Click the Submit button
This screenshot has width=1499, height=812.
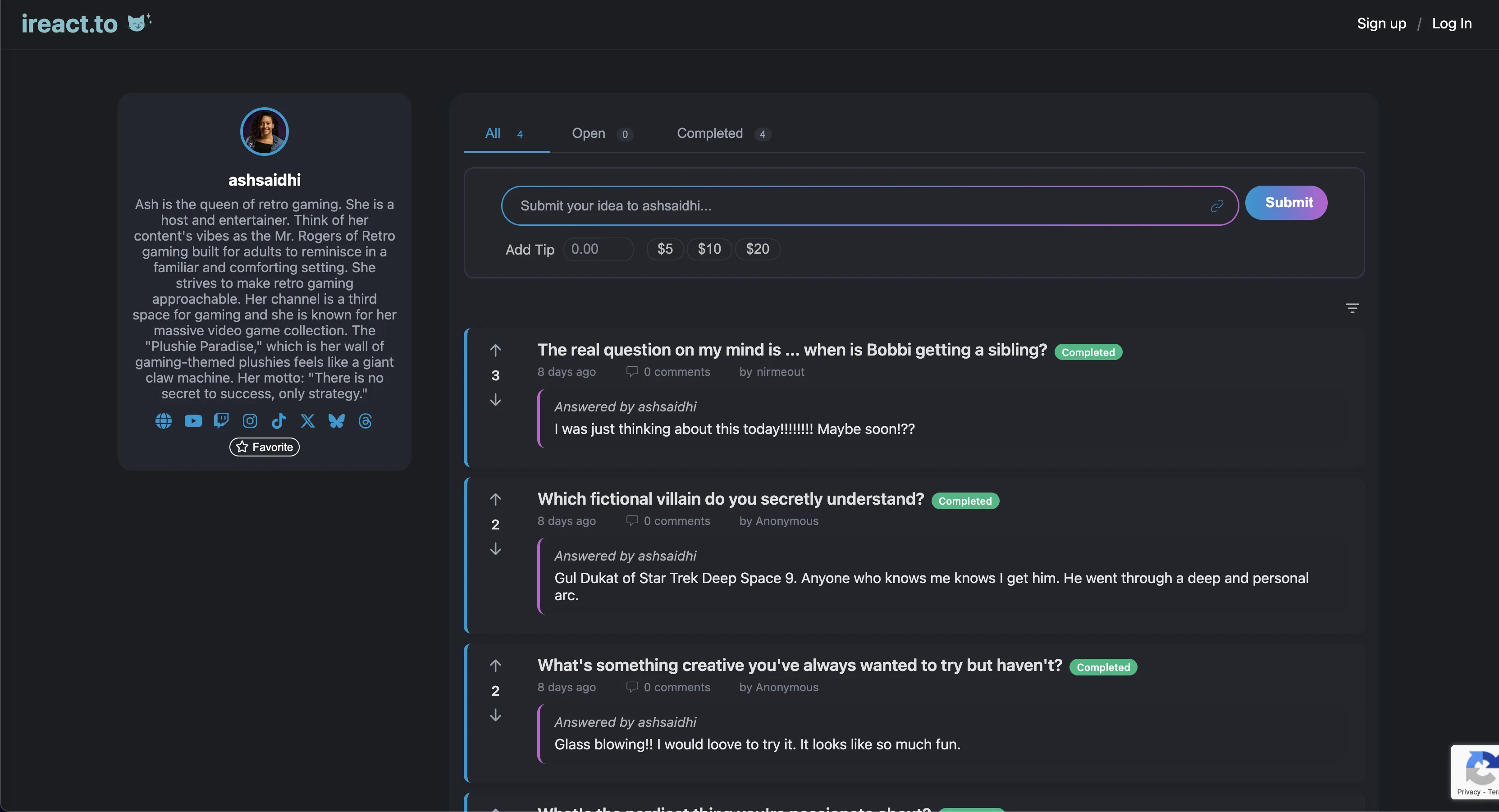tap(1286, 202)
